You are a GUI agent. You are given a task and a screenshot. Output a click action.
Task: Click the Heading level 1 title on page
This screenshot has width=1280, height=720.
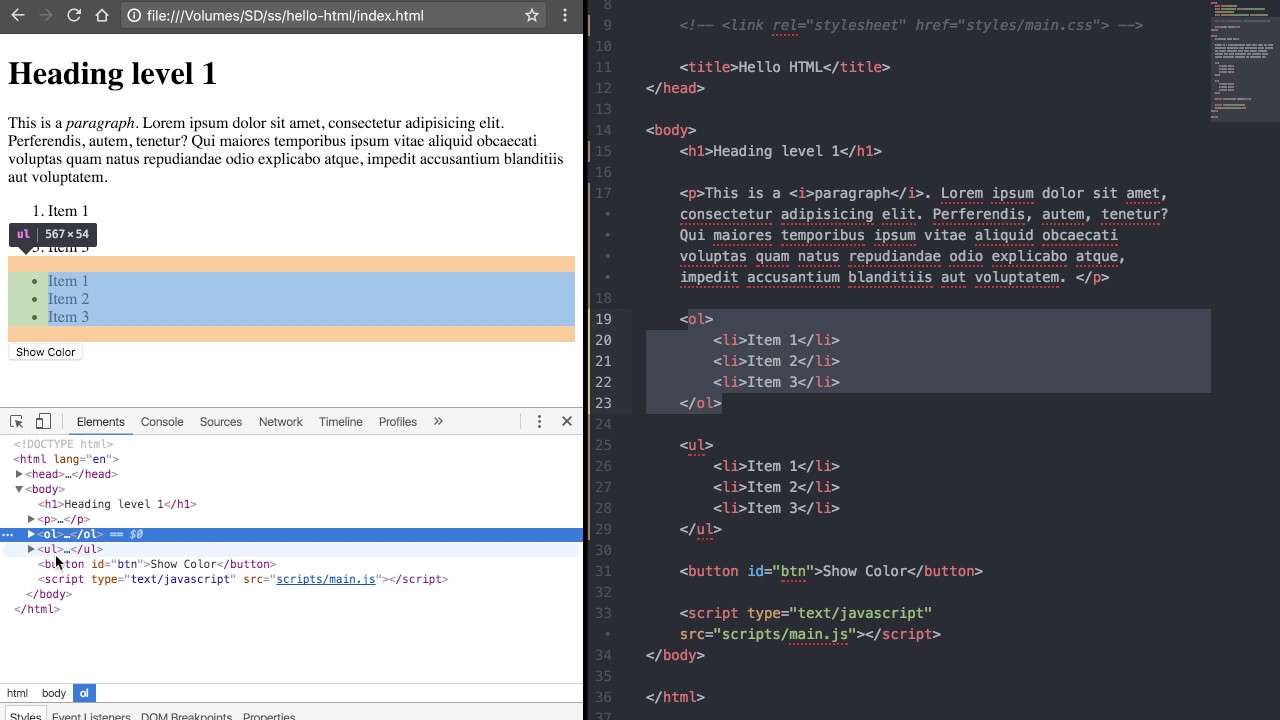113,74
